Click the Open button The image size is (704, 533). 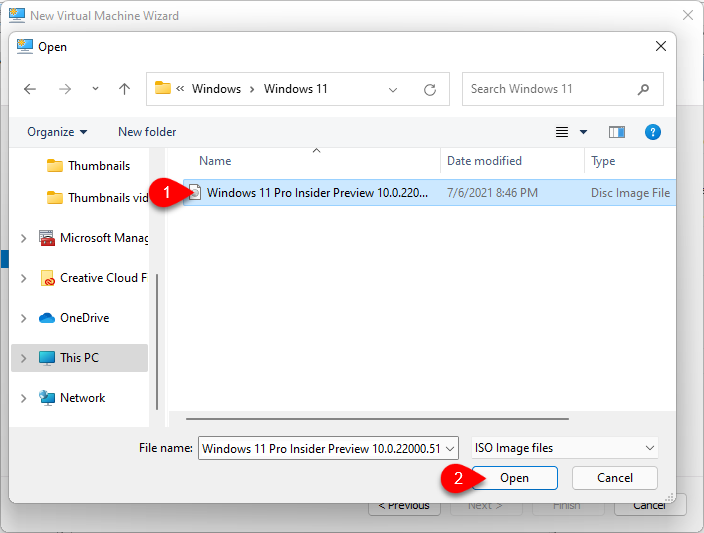515,478
